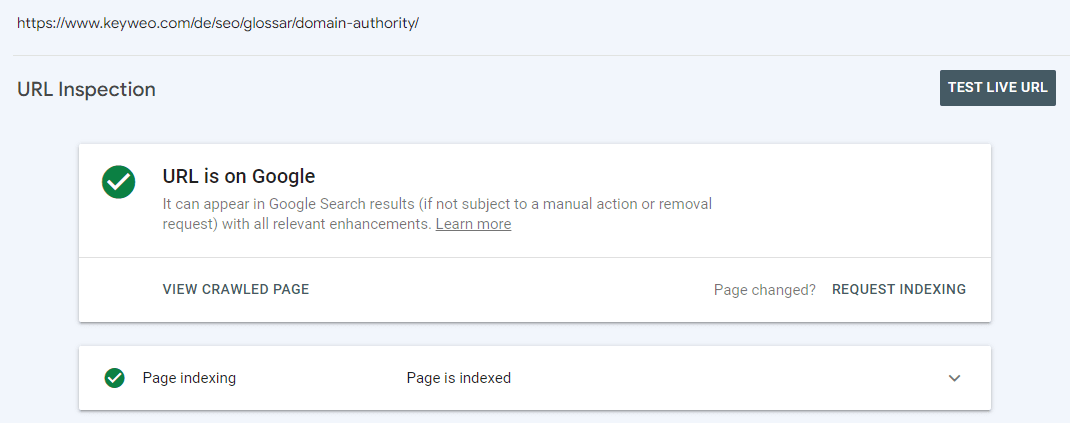
Task: Open the Learn more link
Action: click(x=474, y=224)
